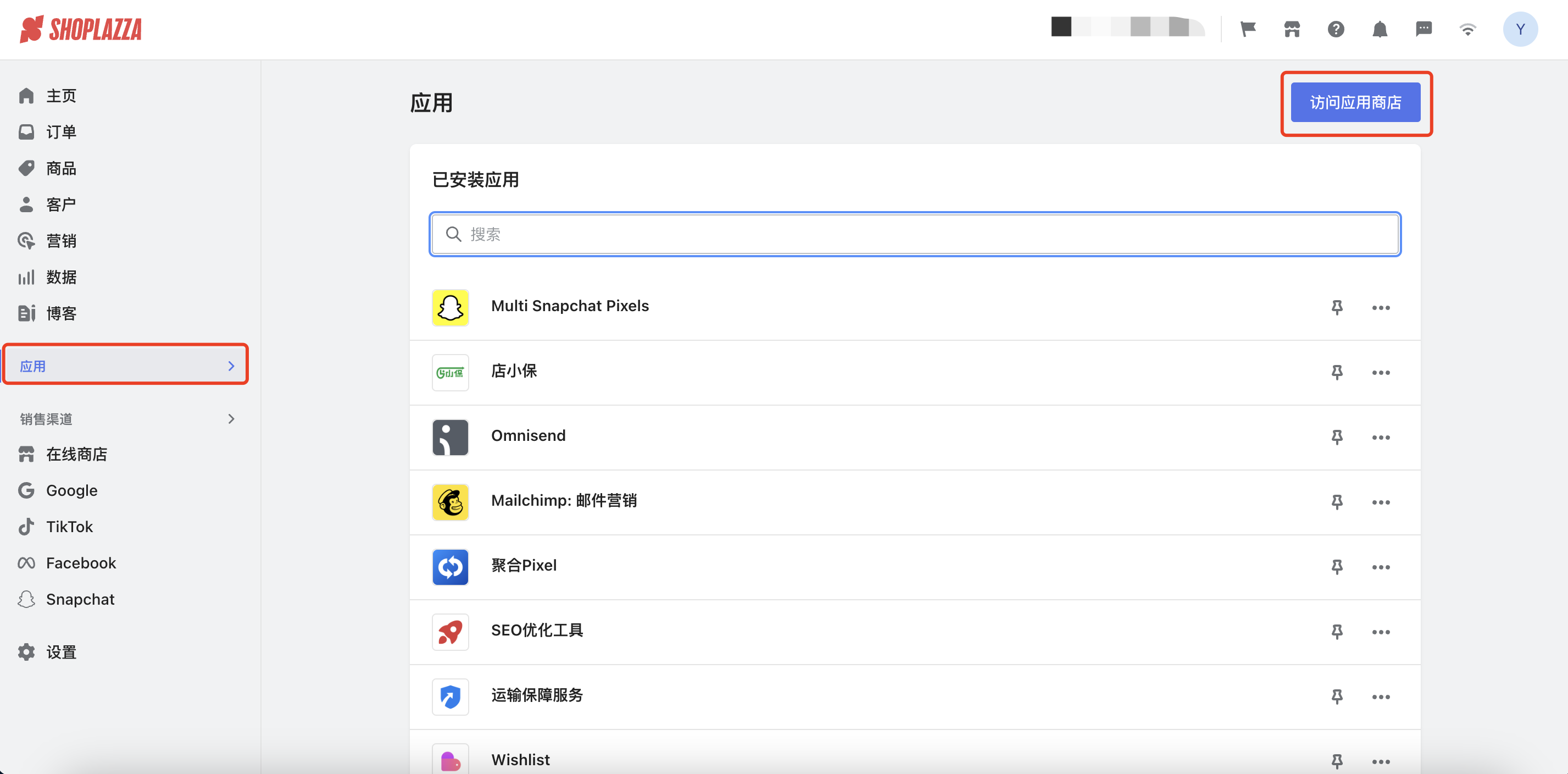Viewport: 1568px width, 774px height.
Task: Pin the Omnisend app
Action: (x=1337, y=437)
